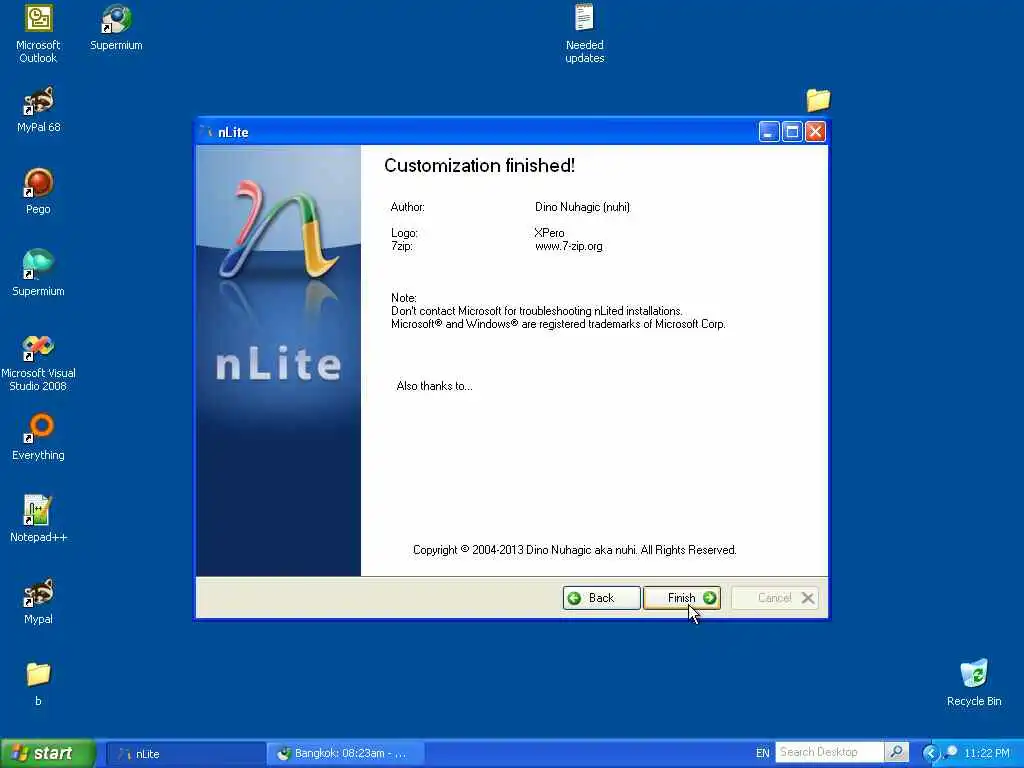Launch Notepad++ from the desktop
This screenshot has height=768, width=1024.
point(38,519)
